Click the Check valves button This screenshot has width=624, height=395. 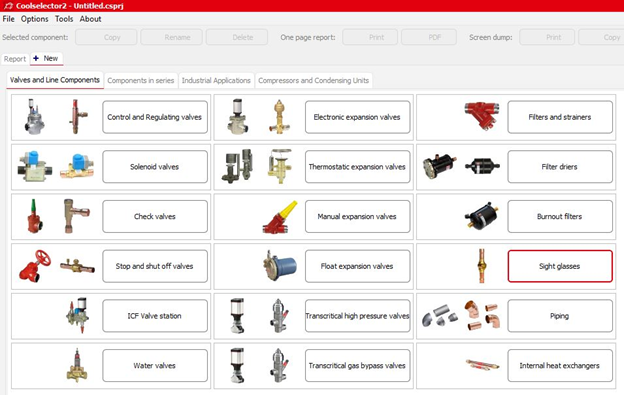point(155,216)
